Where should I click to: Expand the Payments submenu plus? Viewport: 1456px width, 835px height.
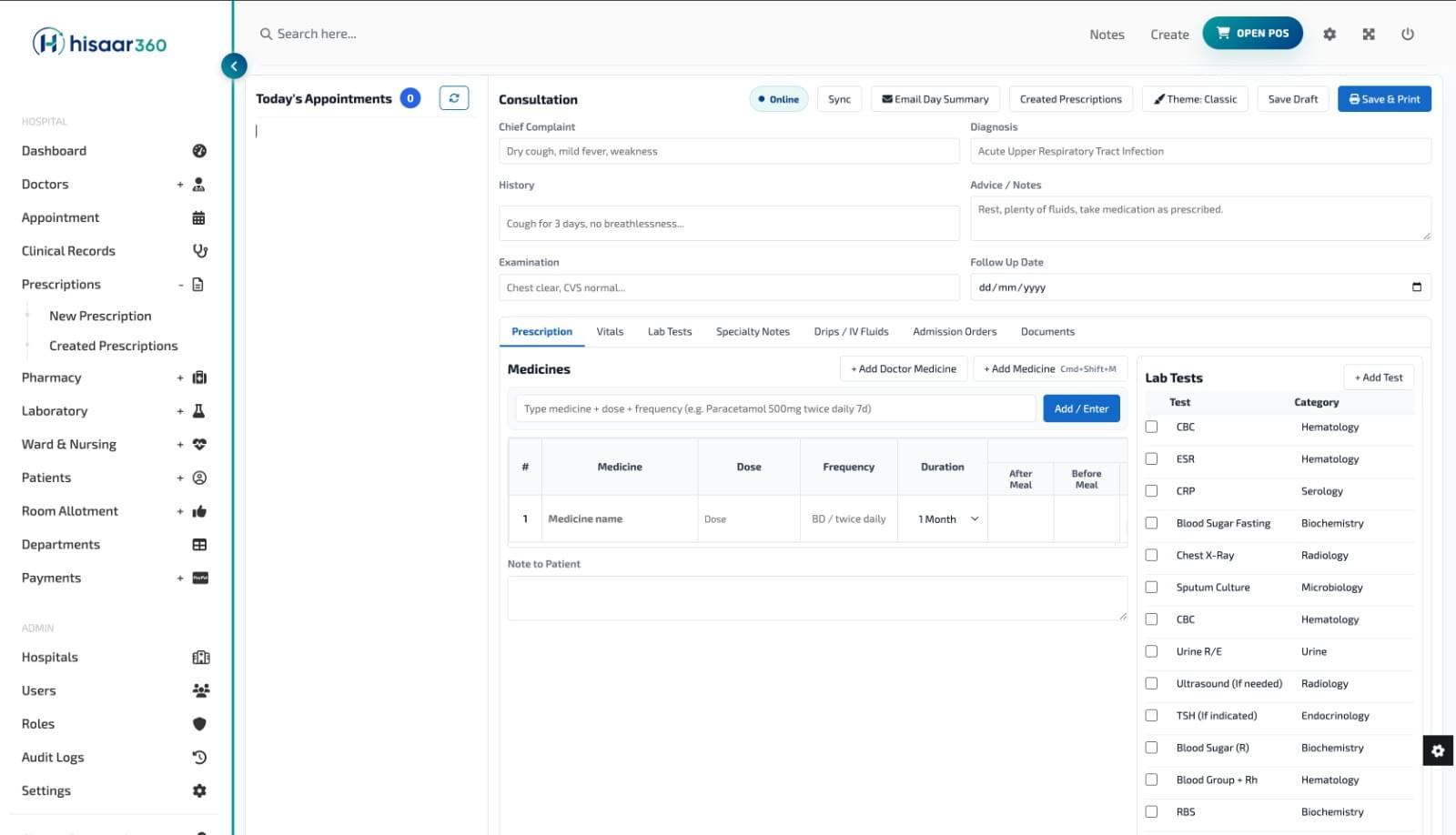tap(180, 578)
